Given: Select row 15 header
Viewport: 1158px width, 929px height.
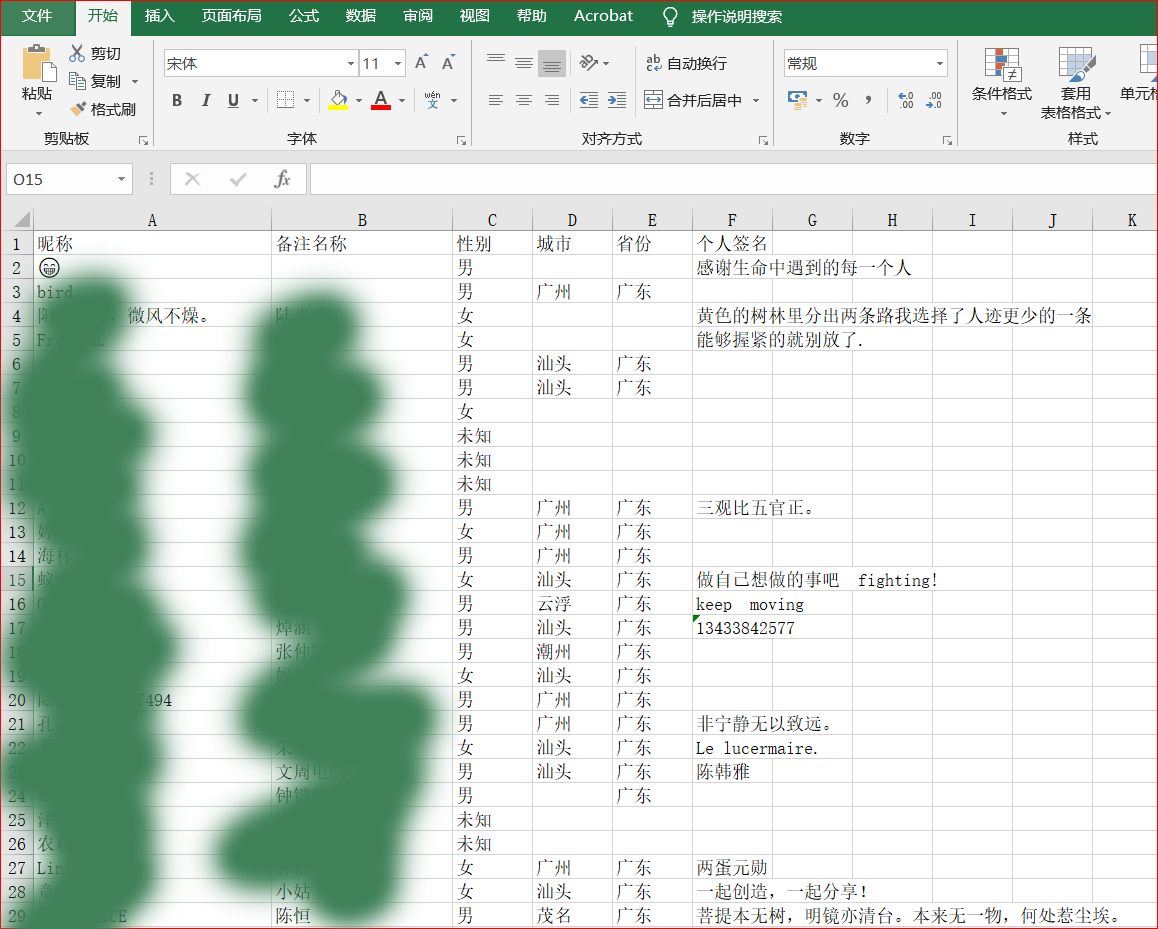Looking at the screenshot, I should [17, 580].
